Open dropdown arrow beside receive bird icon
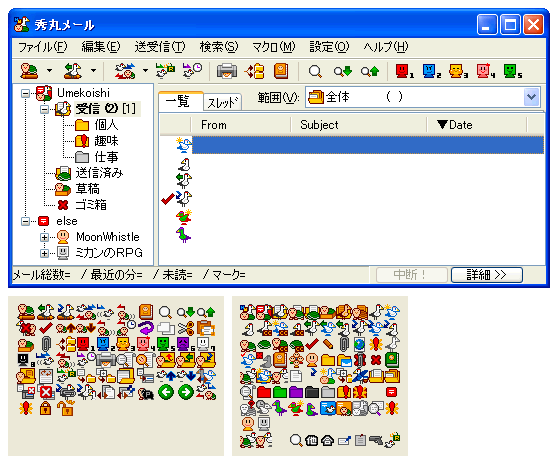 pyautogui.click(x=93, y=71)
